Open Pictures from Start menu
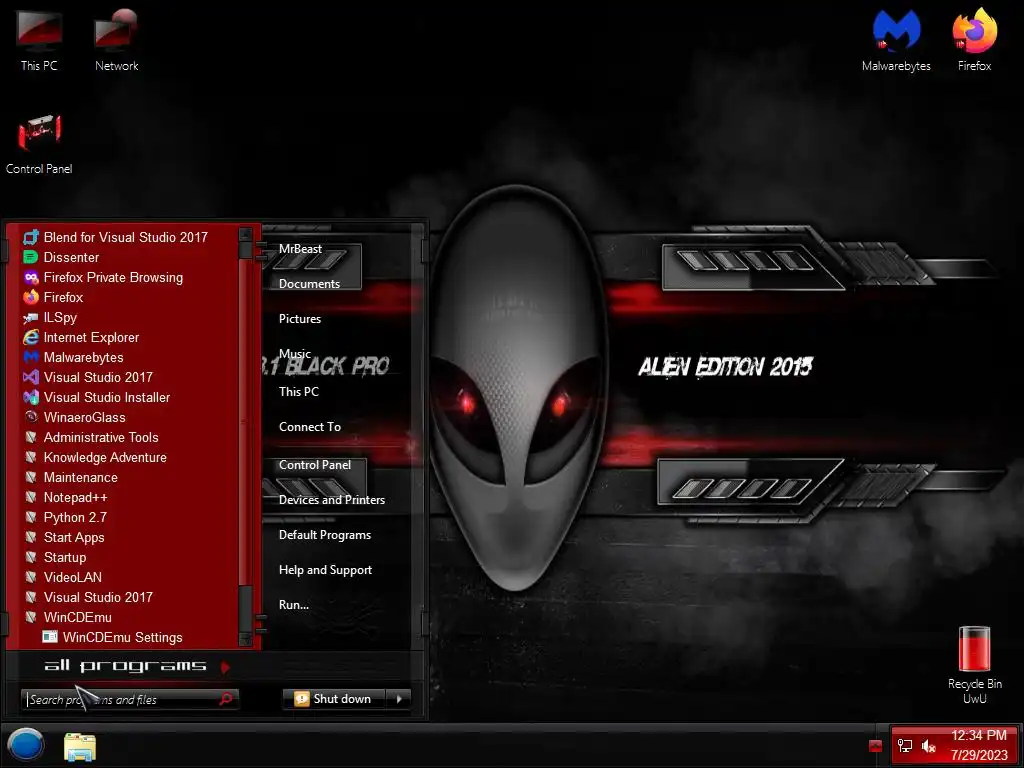This screenshot has width=1024, height=768. (x=300, y=319)
